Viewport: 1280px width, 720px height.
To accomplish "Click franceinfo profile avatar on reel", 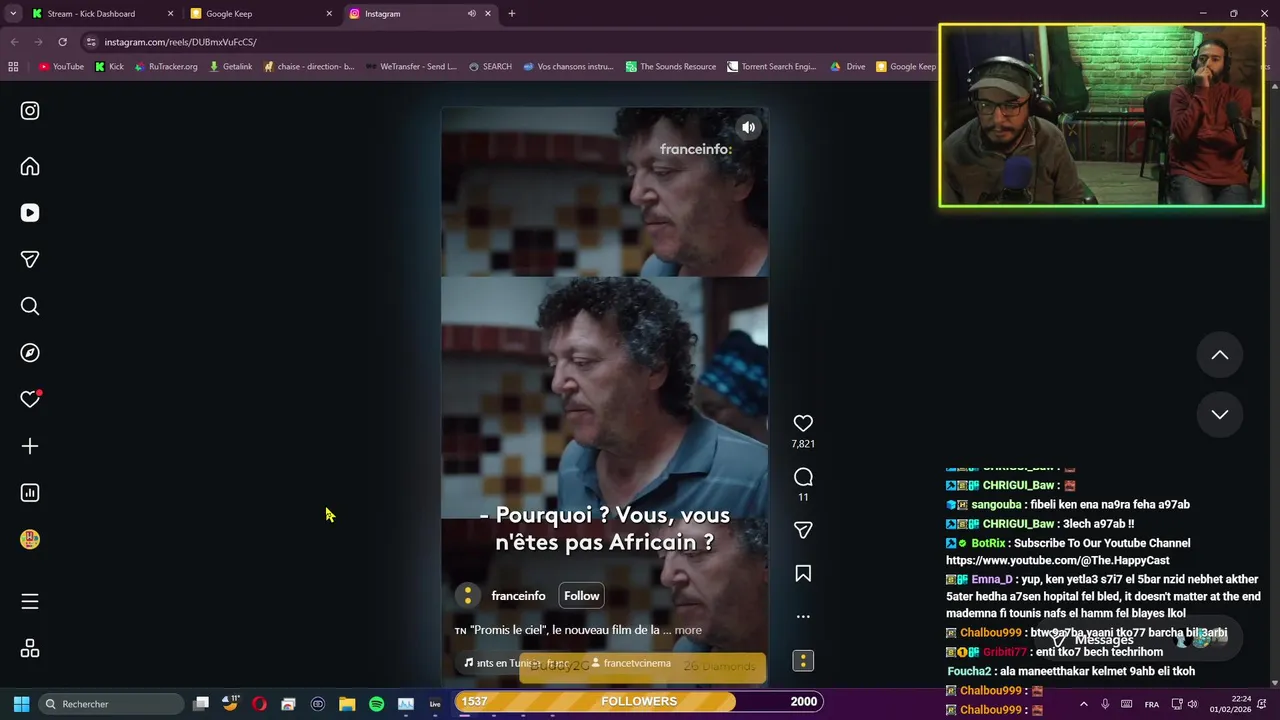I will tap(467, 596).
